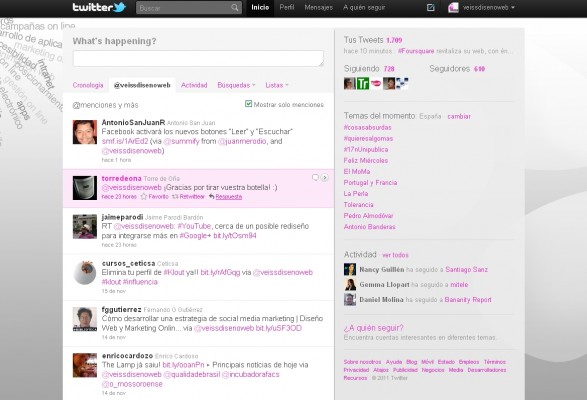
Task: Click the red lips avatar under Siguiendo
Action: pyautogui.click(x=376, y=84)
